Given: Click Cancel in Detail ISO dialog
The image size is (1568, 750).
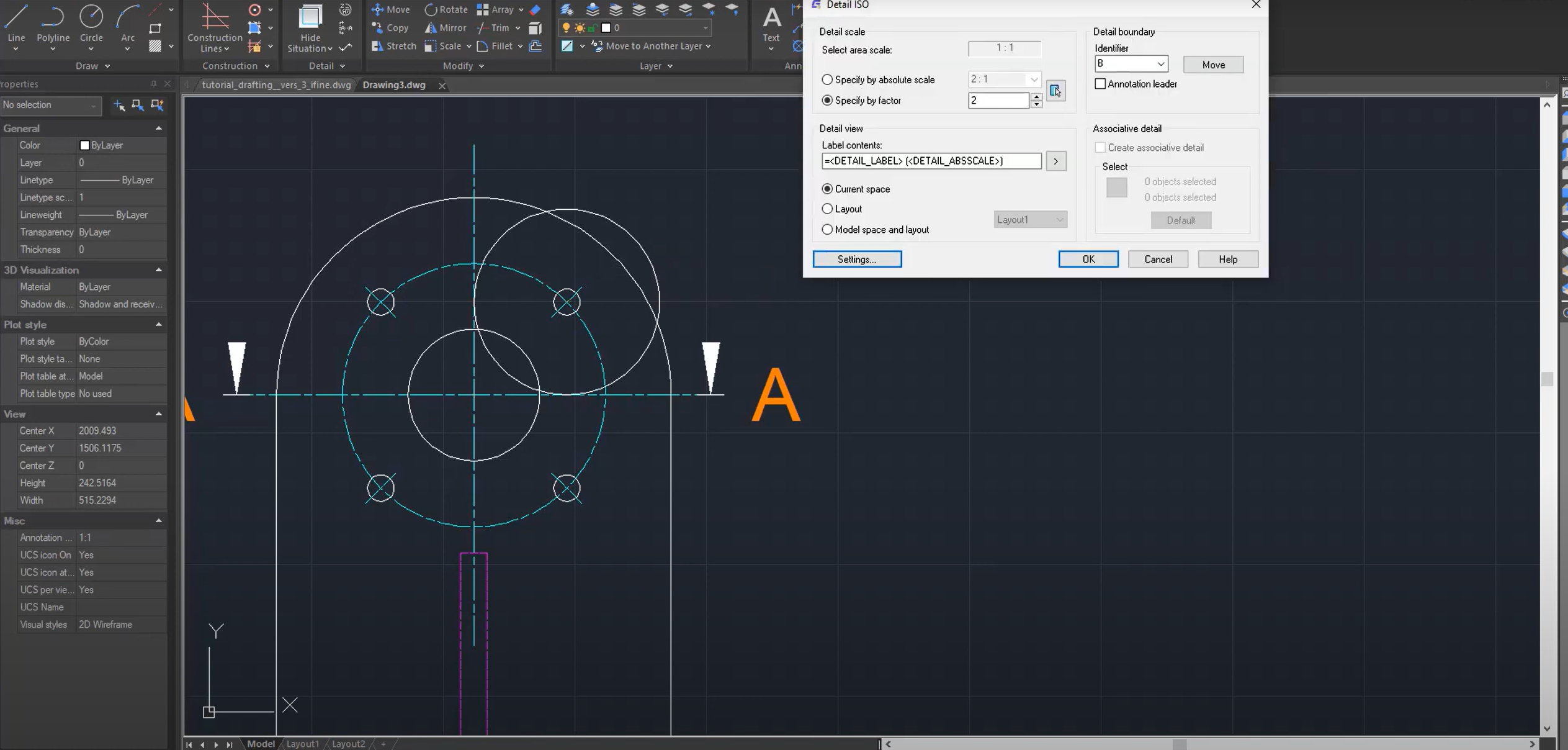Looking at the screenshot, I should click(x=1158, y=259).
